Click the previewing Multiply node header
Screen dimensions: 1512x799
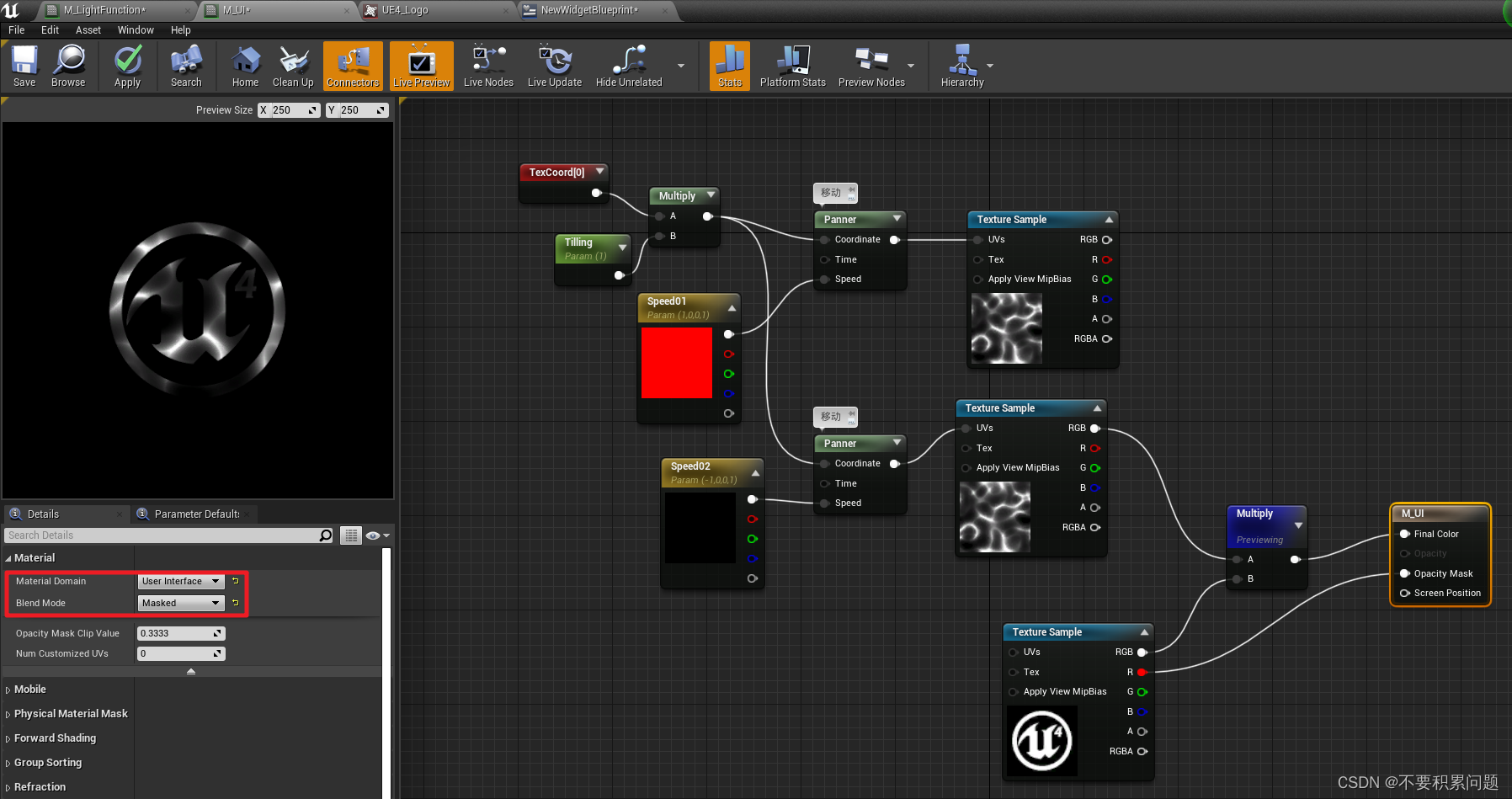click(x=1266, y=525)
